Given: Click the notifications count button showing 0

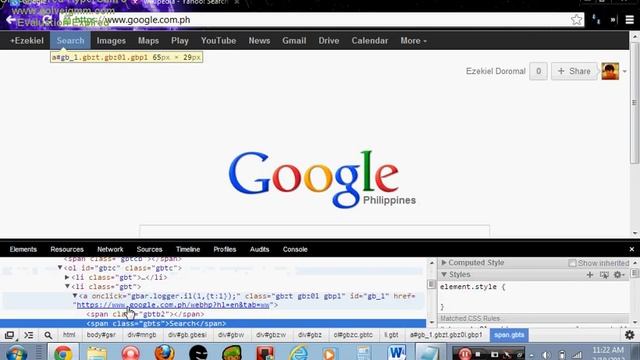Looking at the screenshot, I should pos(538,71).
